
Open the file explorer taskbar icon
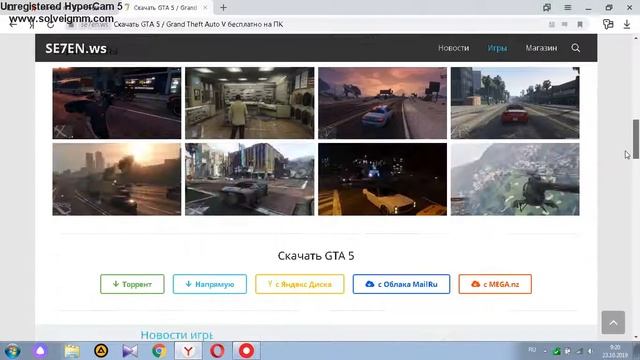[x=72, y=351]
